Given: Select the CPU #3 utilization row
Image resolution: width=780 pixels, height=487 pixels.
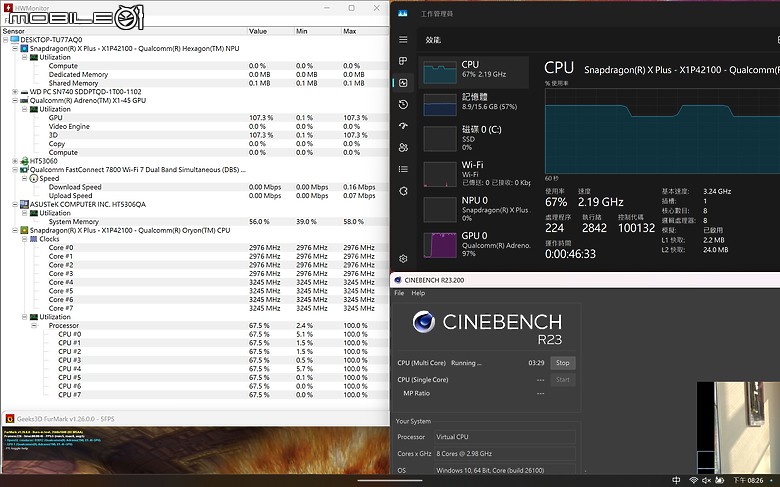Looking at the screenshot, I should click(195, 360).
